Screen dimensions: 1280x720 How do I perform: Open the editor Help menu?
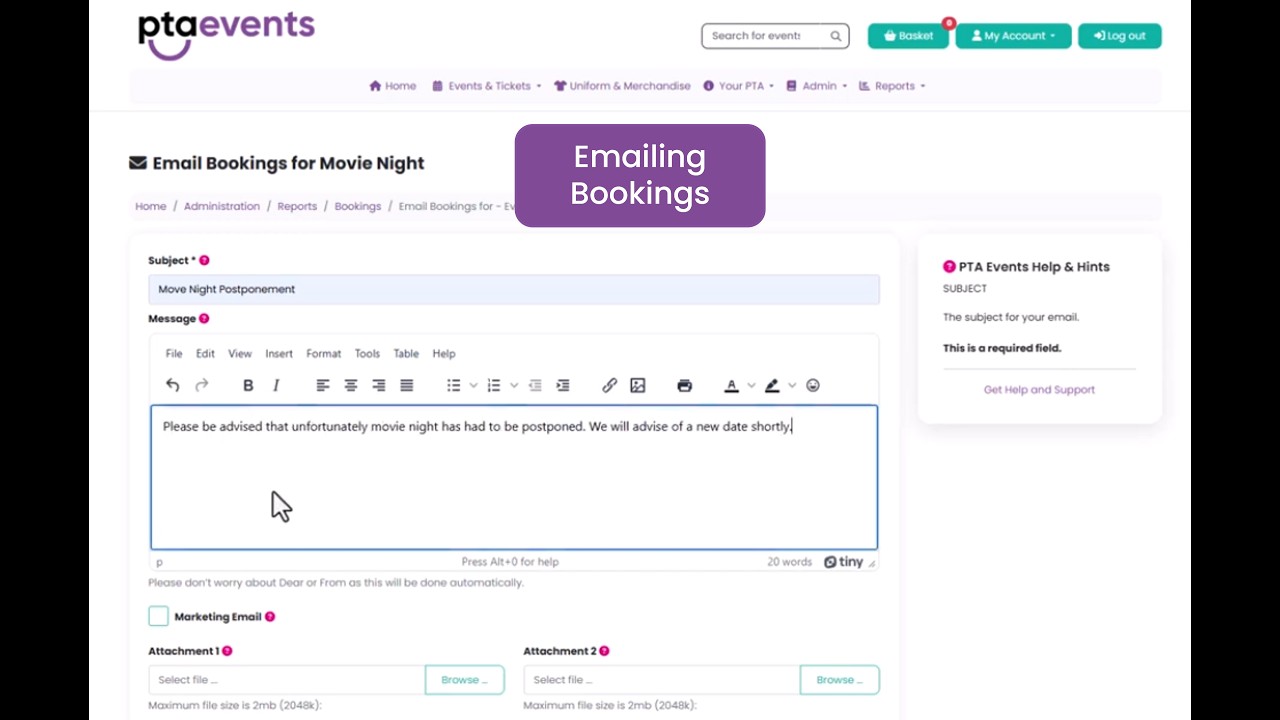(x=444, y=353)
